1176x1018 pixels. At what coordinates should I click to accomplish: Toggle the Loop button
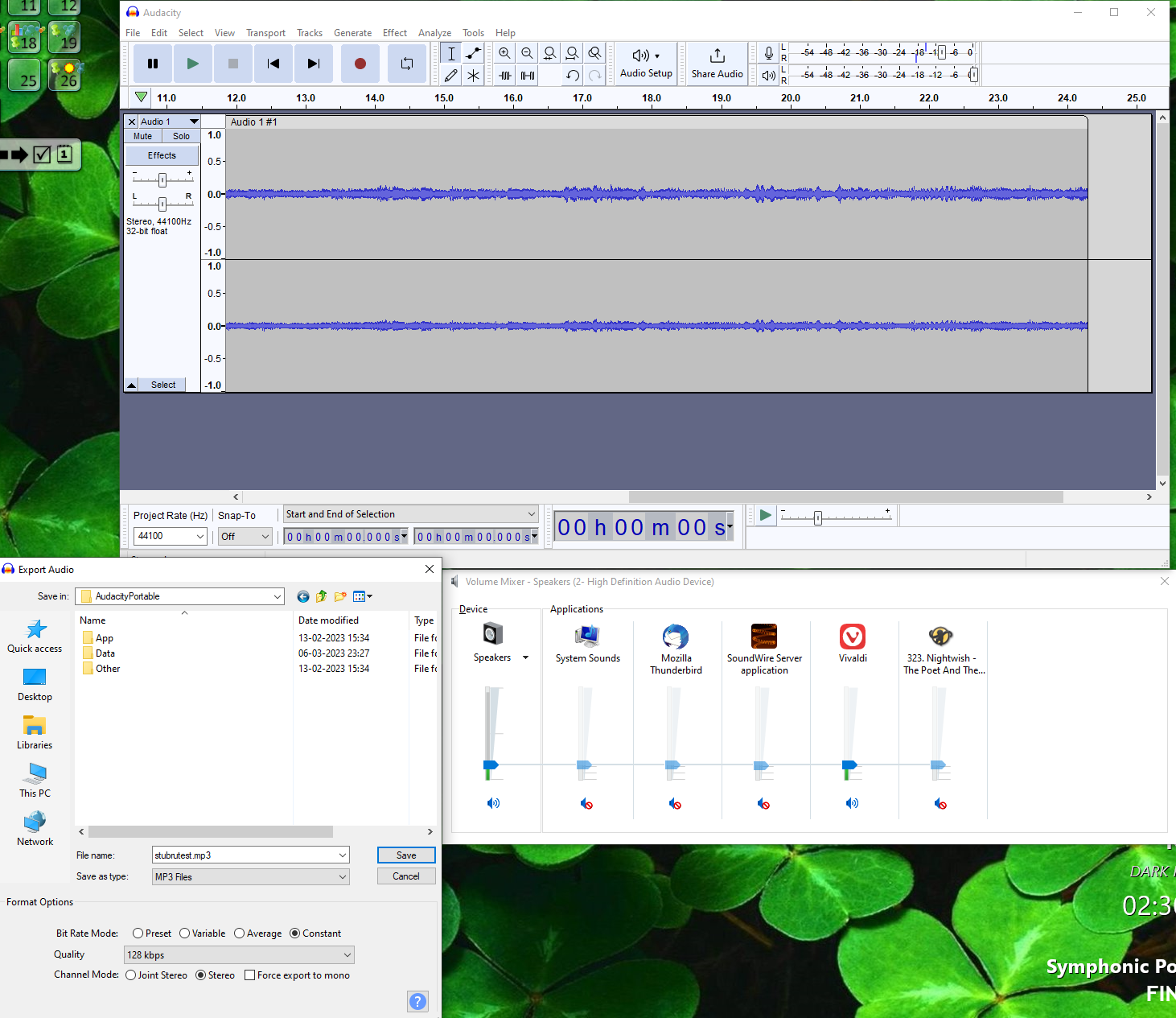[x=407, y=64]
